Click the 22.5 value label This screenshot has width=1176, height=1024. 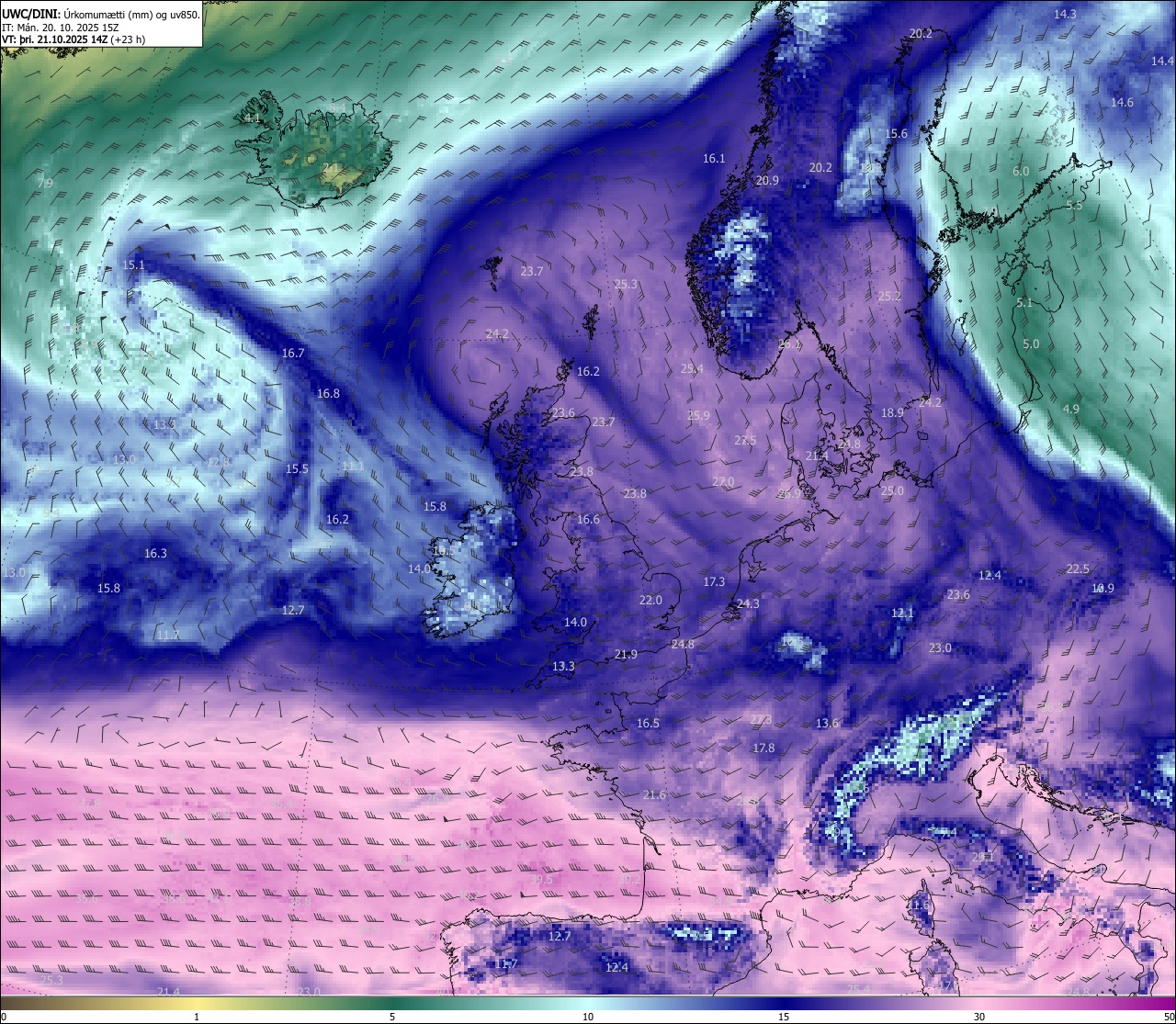1078,568
